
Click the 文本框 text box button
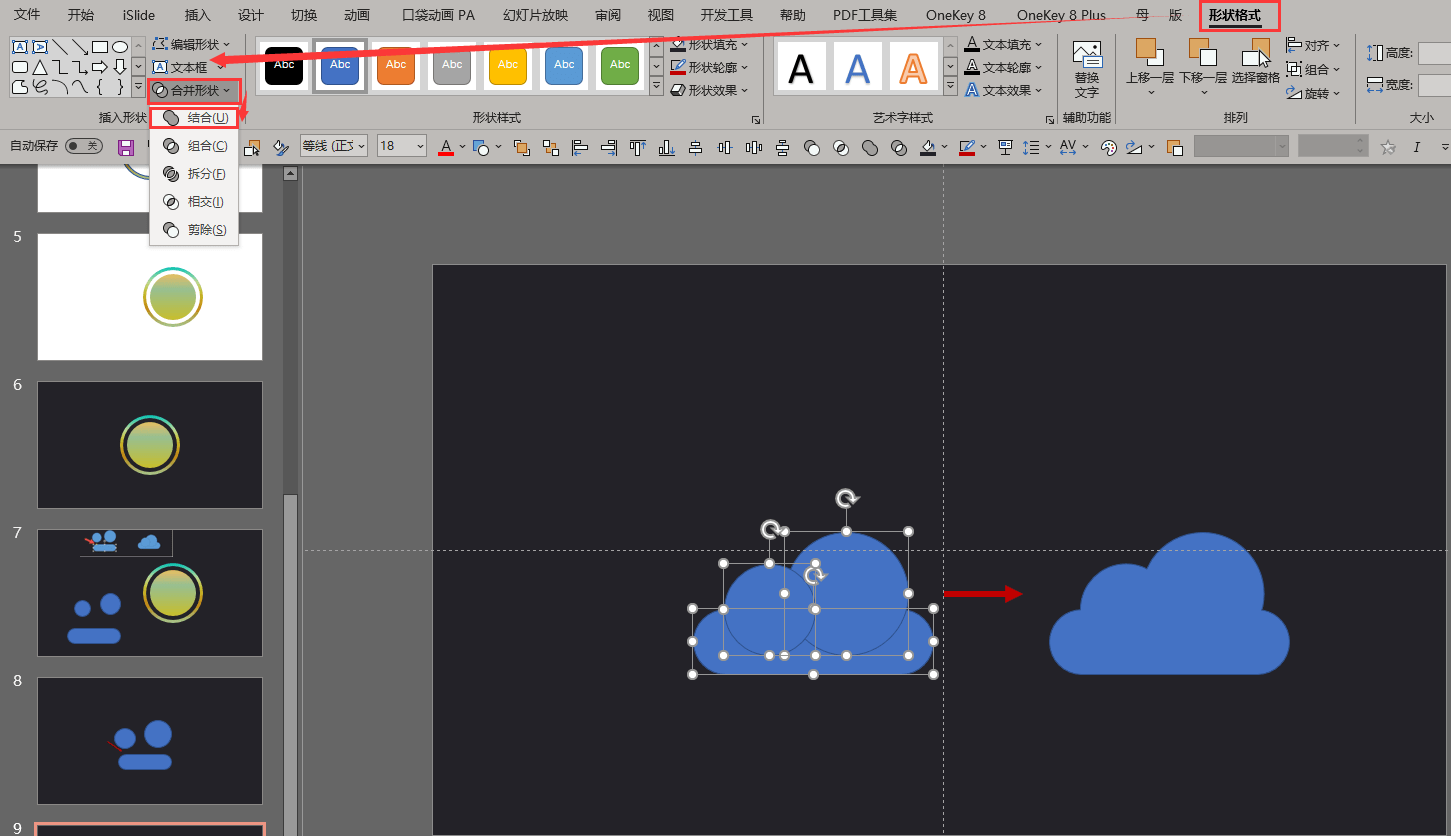(180, 67)
